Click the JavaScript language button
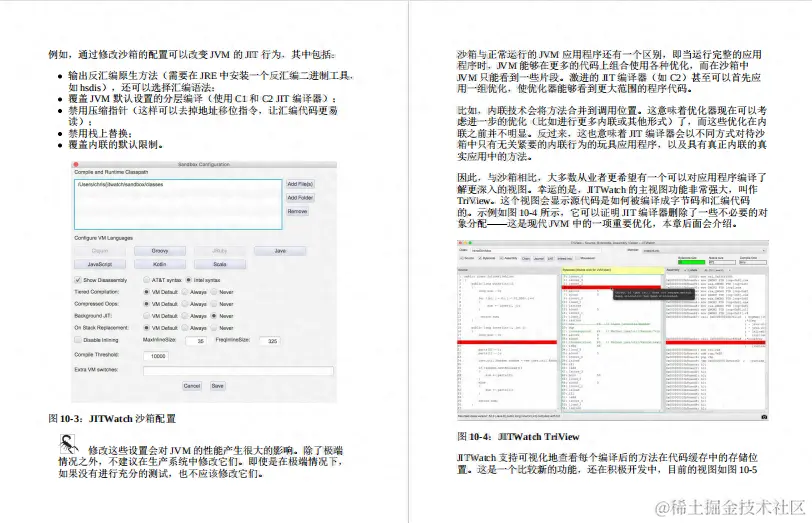Screen dimensions: 812x523 click(x=100, y=264)
